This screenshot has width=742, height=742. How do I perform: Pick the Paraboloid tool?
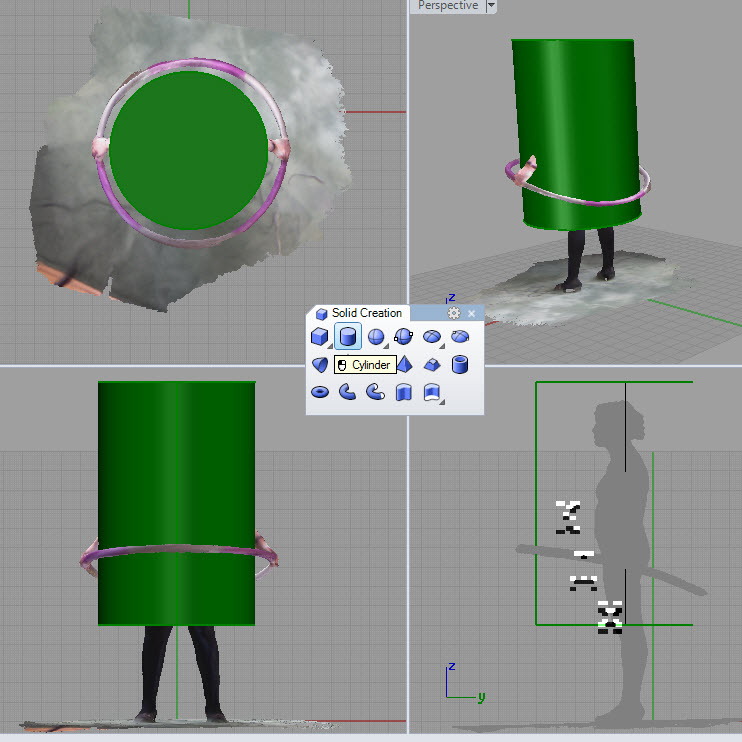[320, 365]
